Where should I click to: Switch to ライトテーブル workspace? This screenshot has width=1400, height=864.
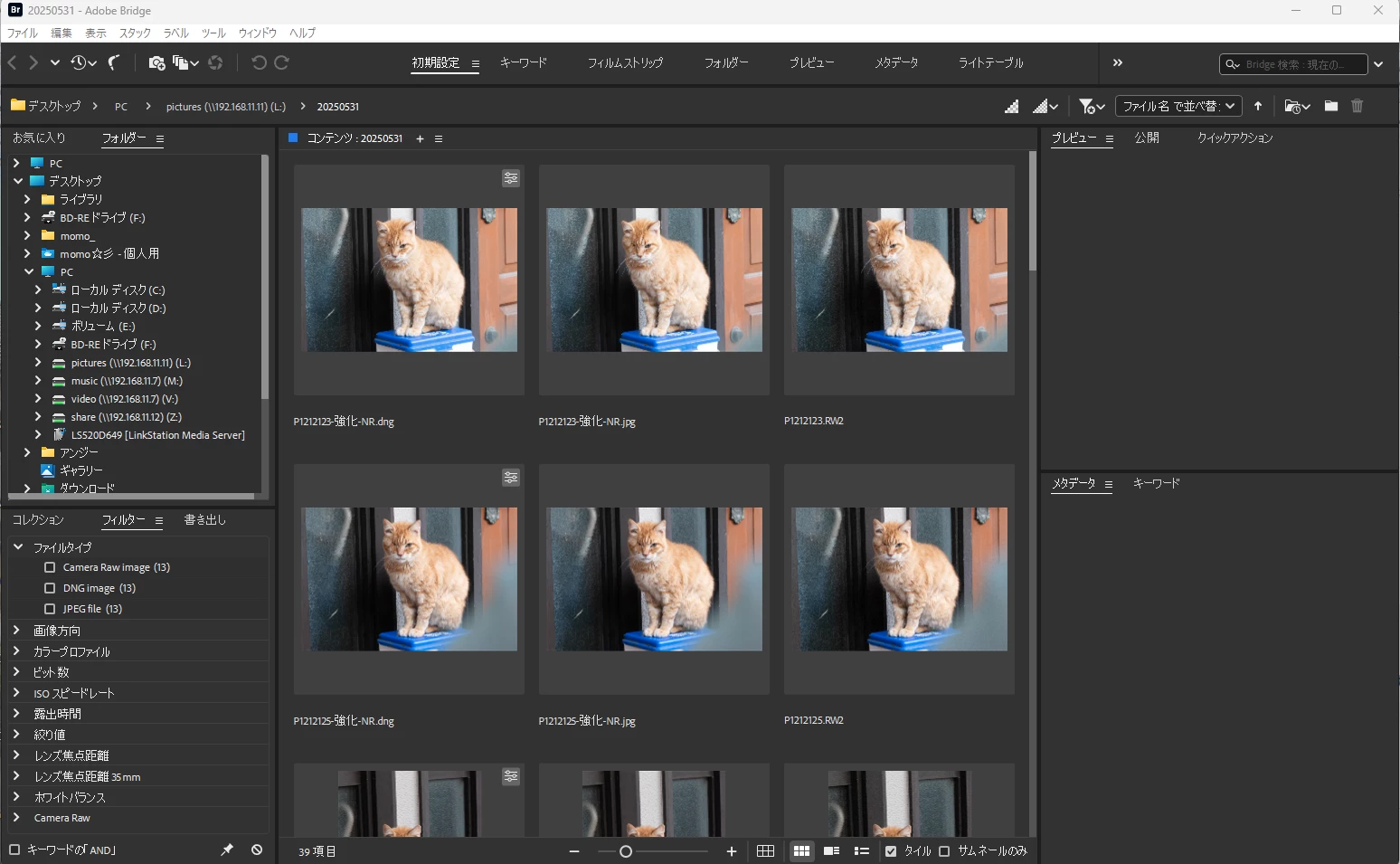[x=991, y=62]
